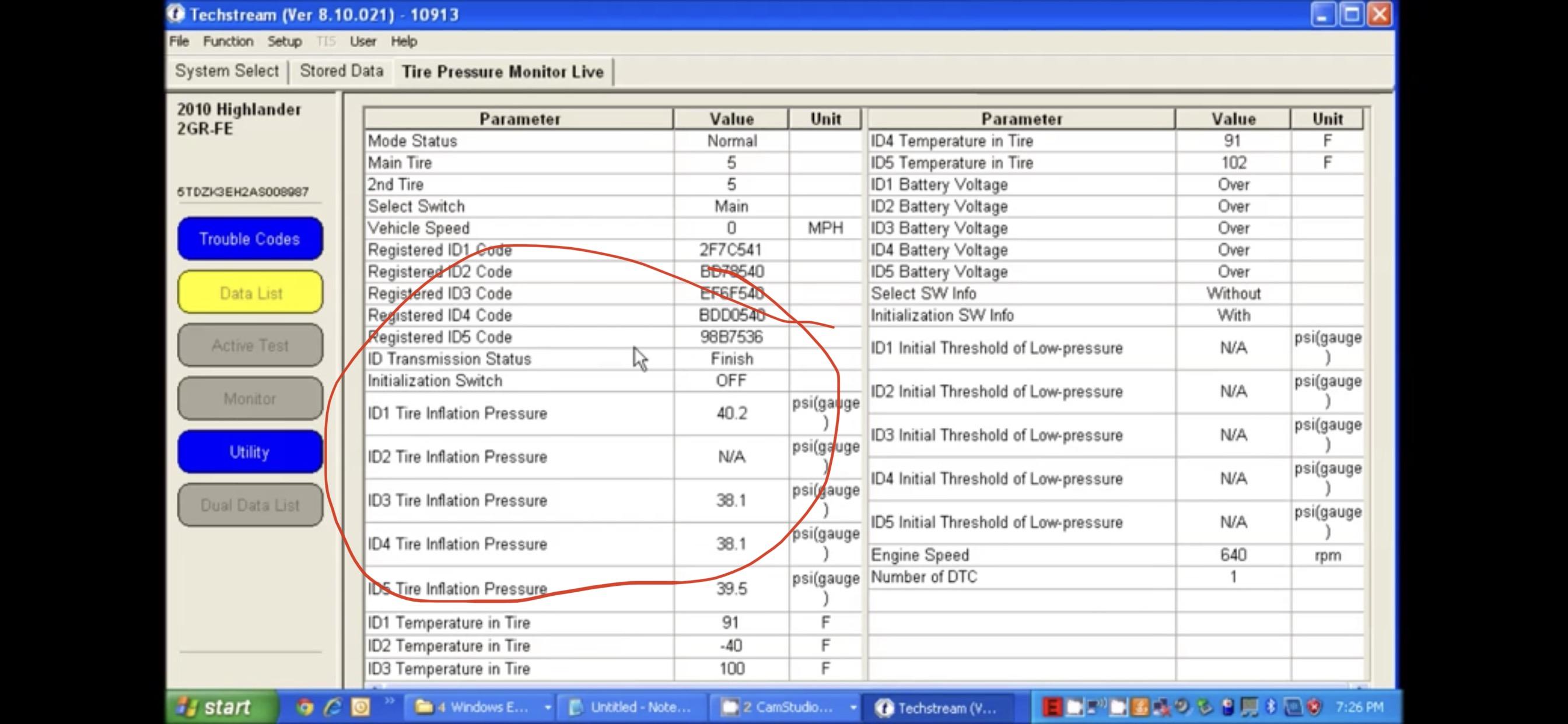Viewport: 1568px width, 724px height.
Task: Open the User menu
Action: [363, 41]
